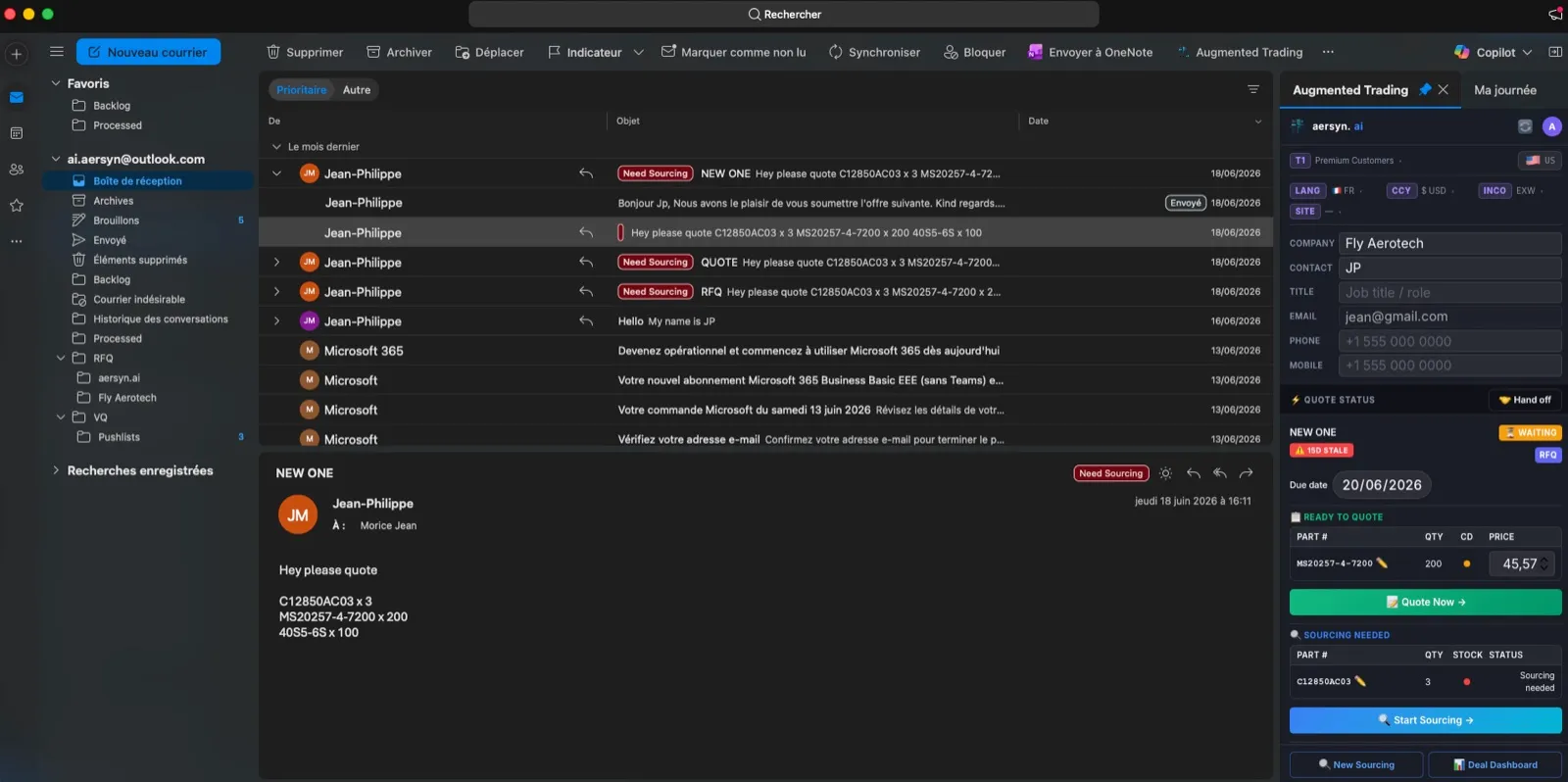The image size is (1568, 782).
Task: Click Déplacer in the toolbar
Action: (489, 52)
